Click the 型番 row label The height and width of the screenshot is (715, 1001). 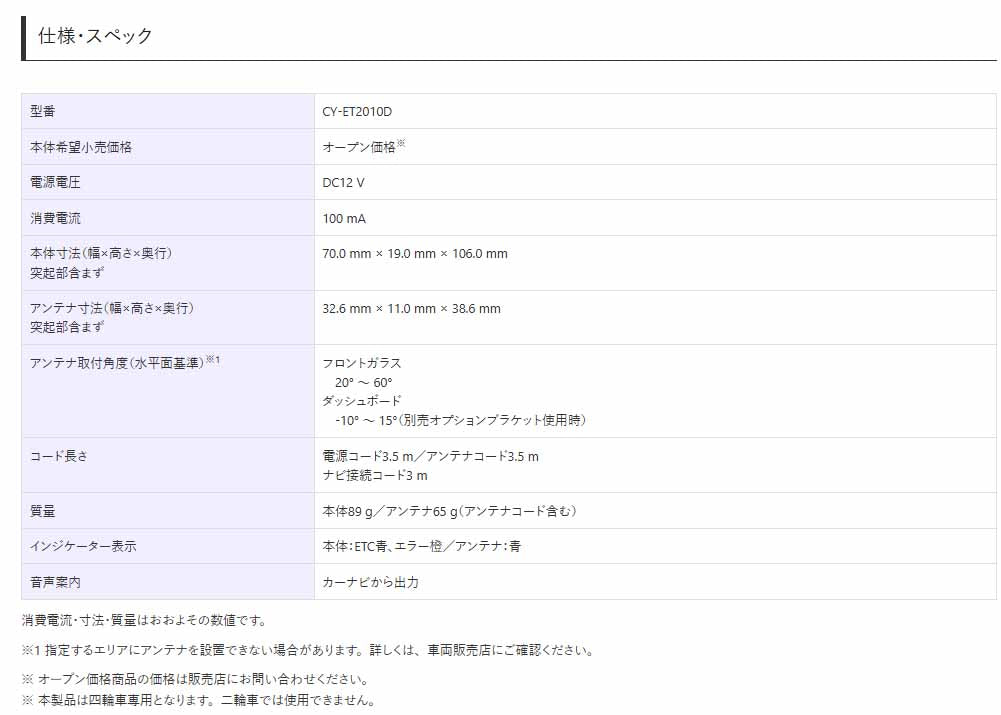[x=40, y=111]
